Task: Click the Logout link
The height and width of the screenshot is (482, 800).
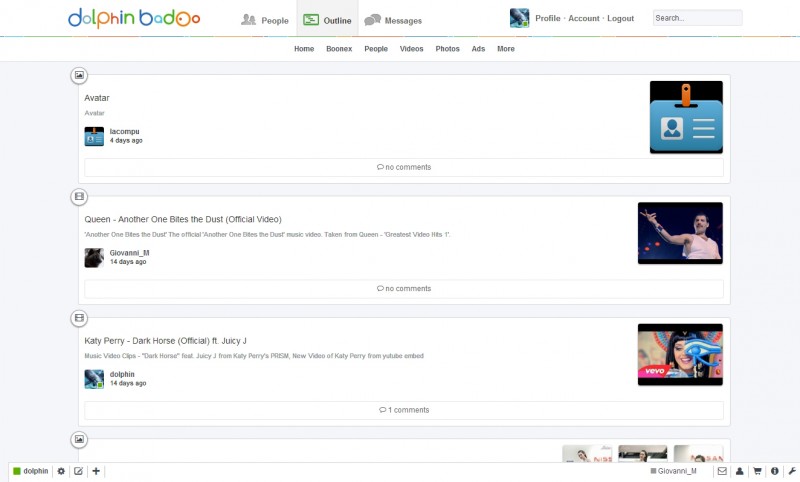Action: pos(620,18)
